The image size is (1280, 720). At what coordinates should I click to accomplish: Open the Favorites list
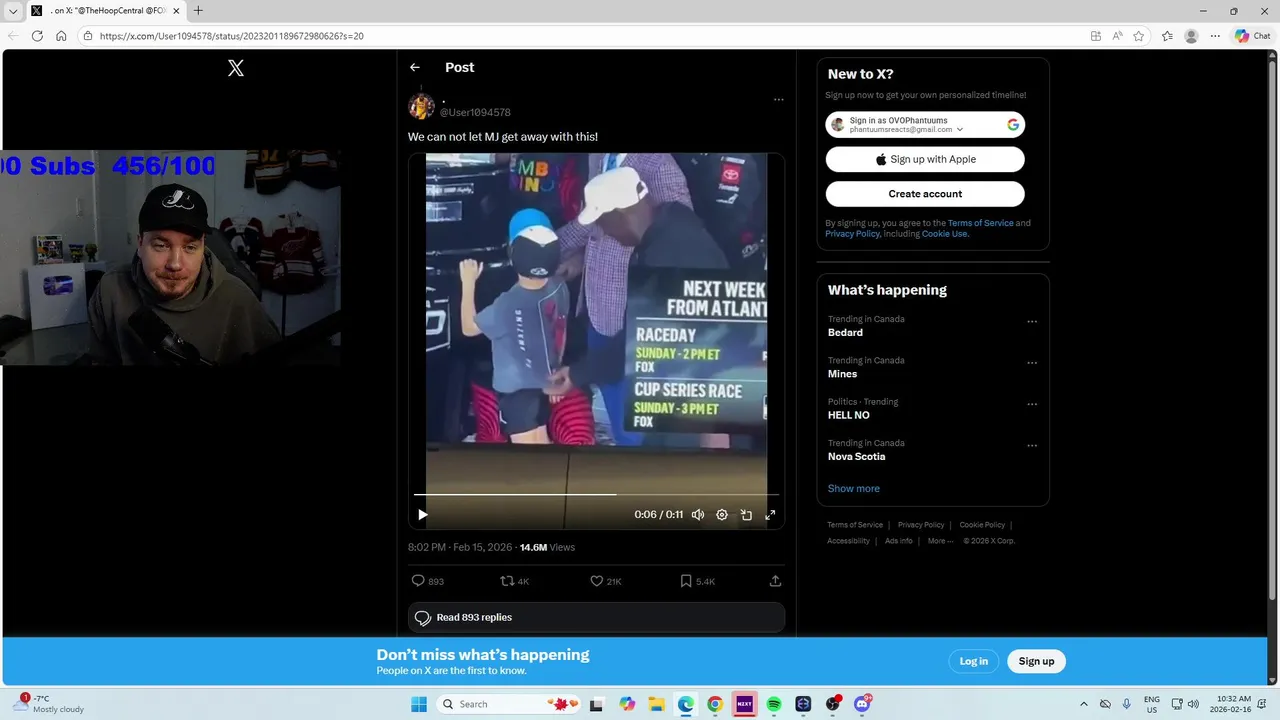click(1167, 36)
